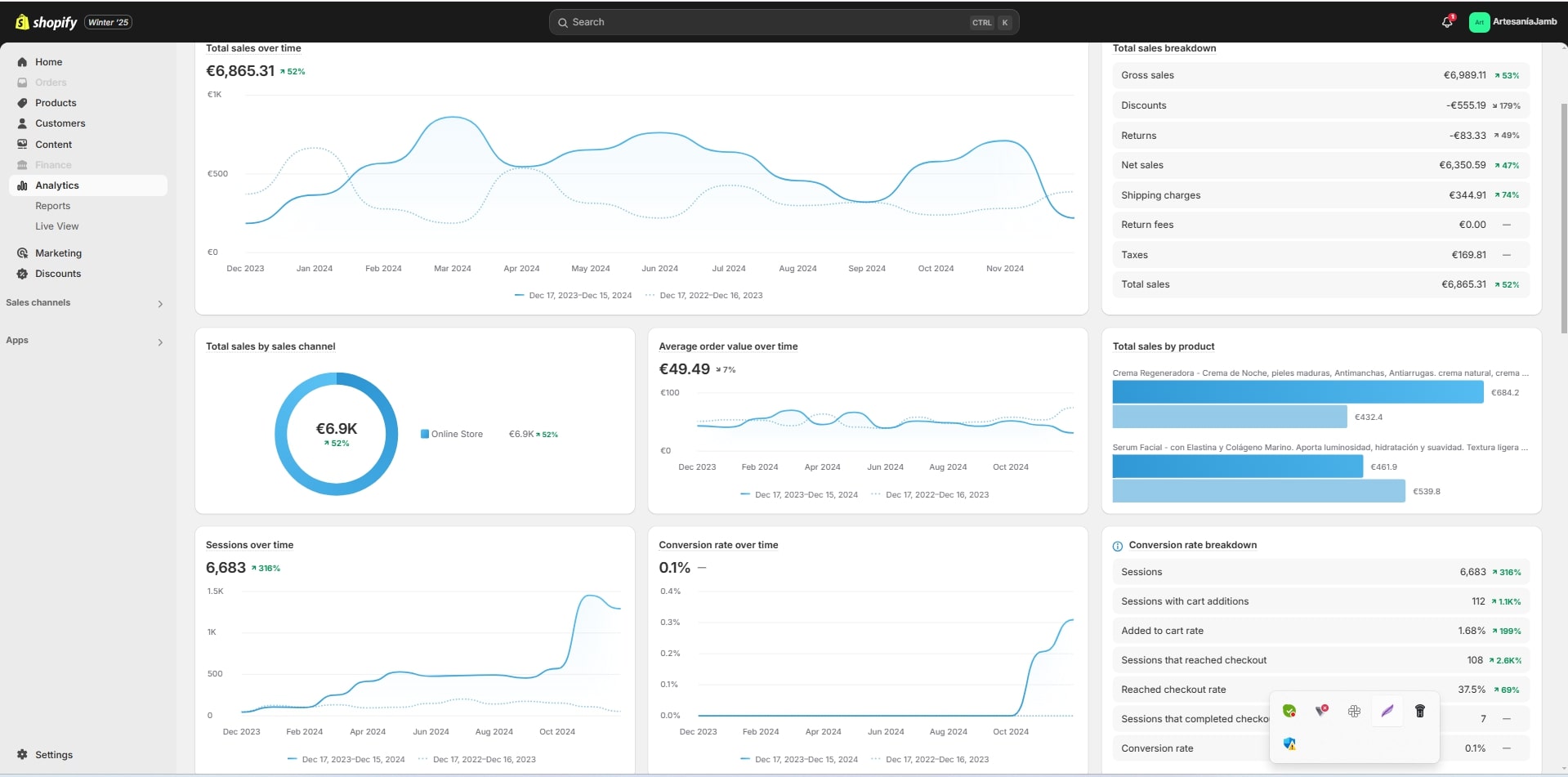This screenshot has height=777, width=1568.
Task: Click Windows Security shield tray icon
Action: pyautogui.click(x=1289, y=744)
